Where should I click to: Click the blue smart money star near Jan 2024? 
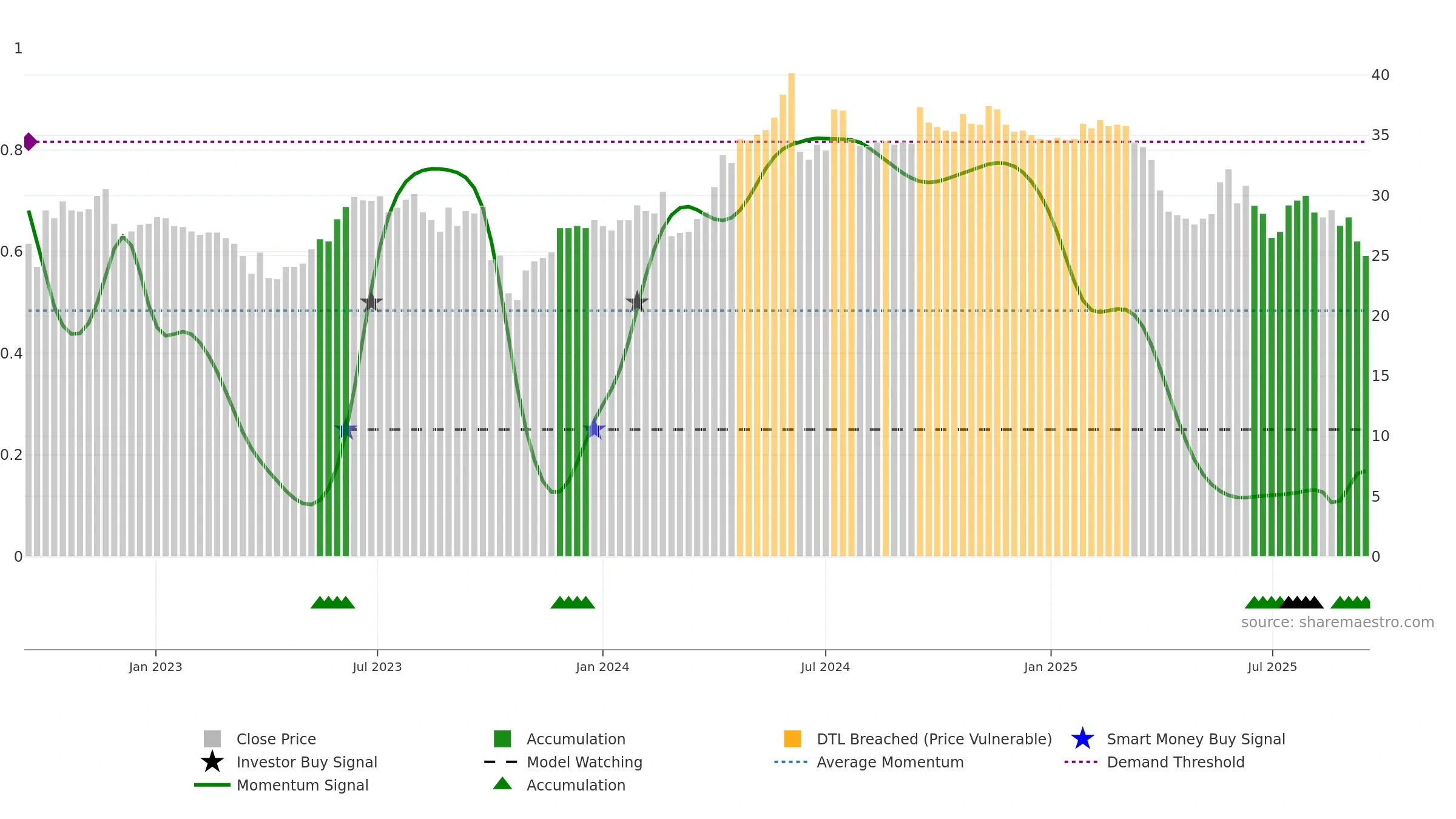click(595, 429)
